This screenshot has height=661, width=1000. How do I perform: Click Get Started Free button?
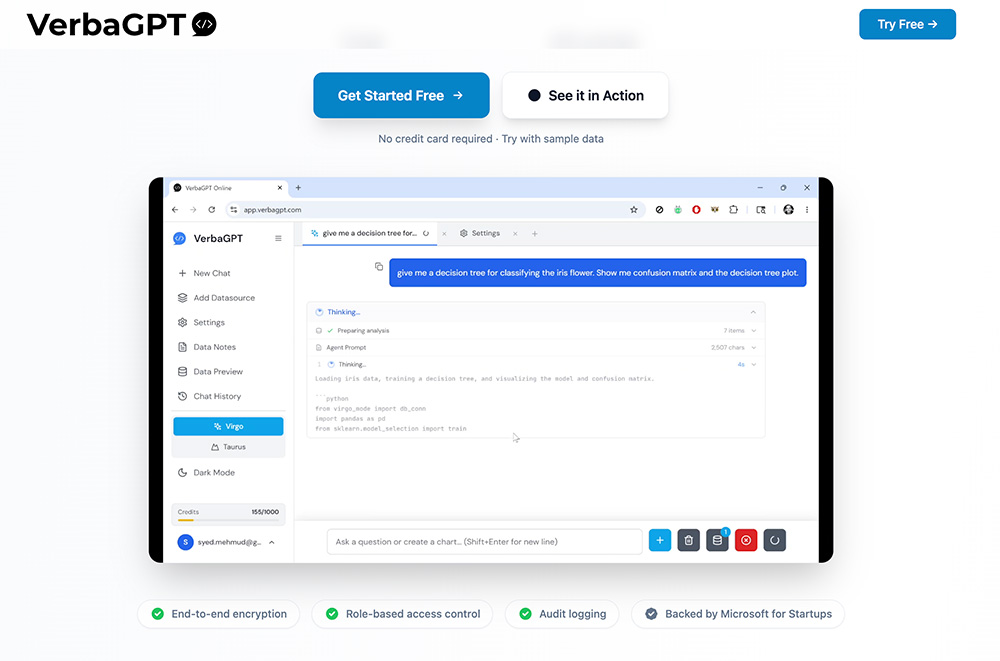[x=401, y=95]
